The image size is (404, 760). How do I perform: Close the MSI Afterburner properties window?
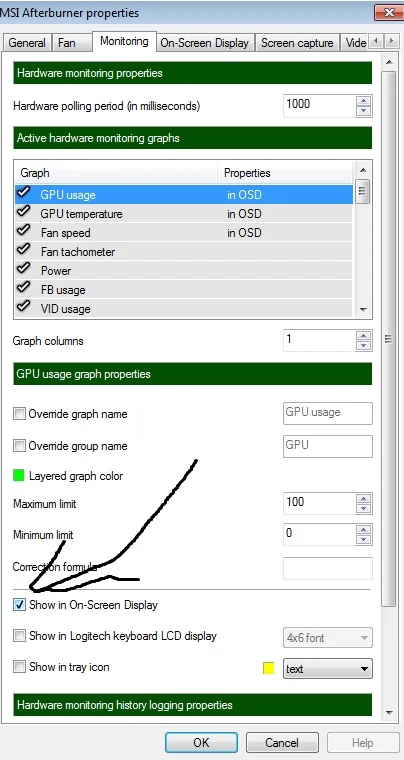point(389,12)
